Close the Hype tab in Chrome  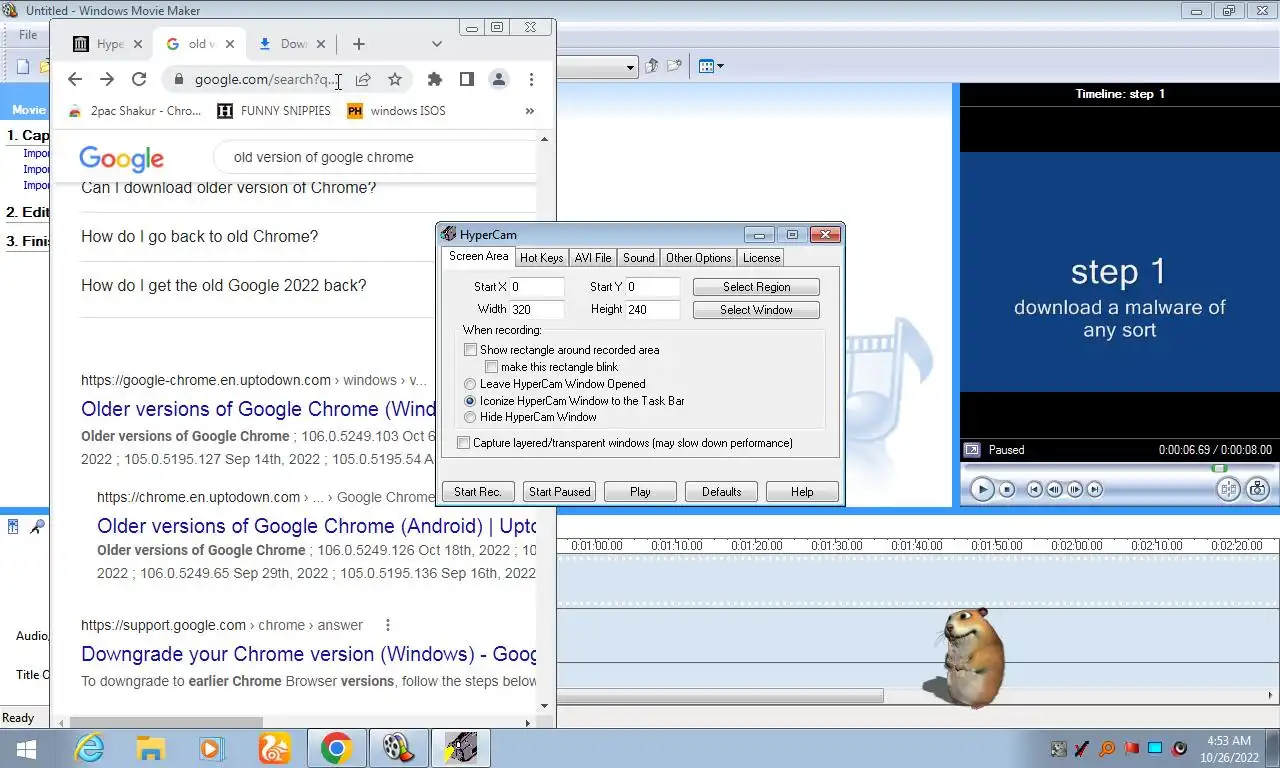(138, 44)
